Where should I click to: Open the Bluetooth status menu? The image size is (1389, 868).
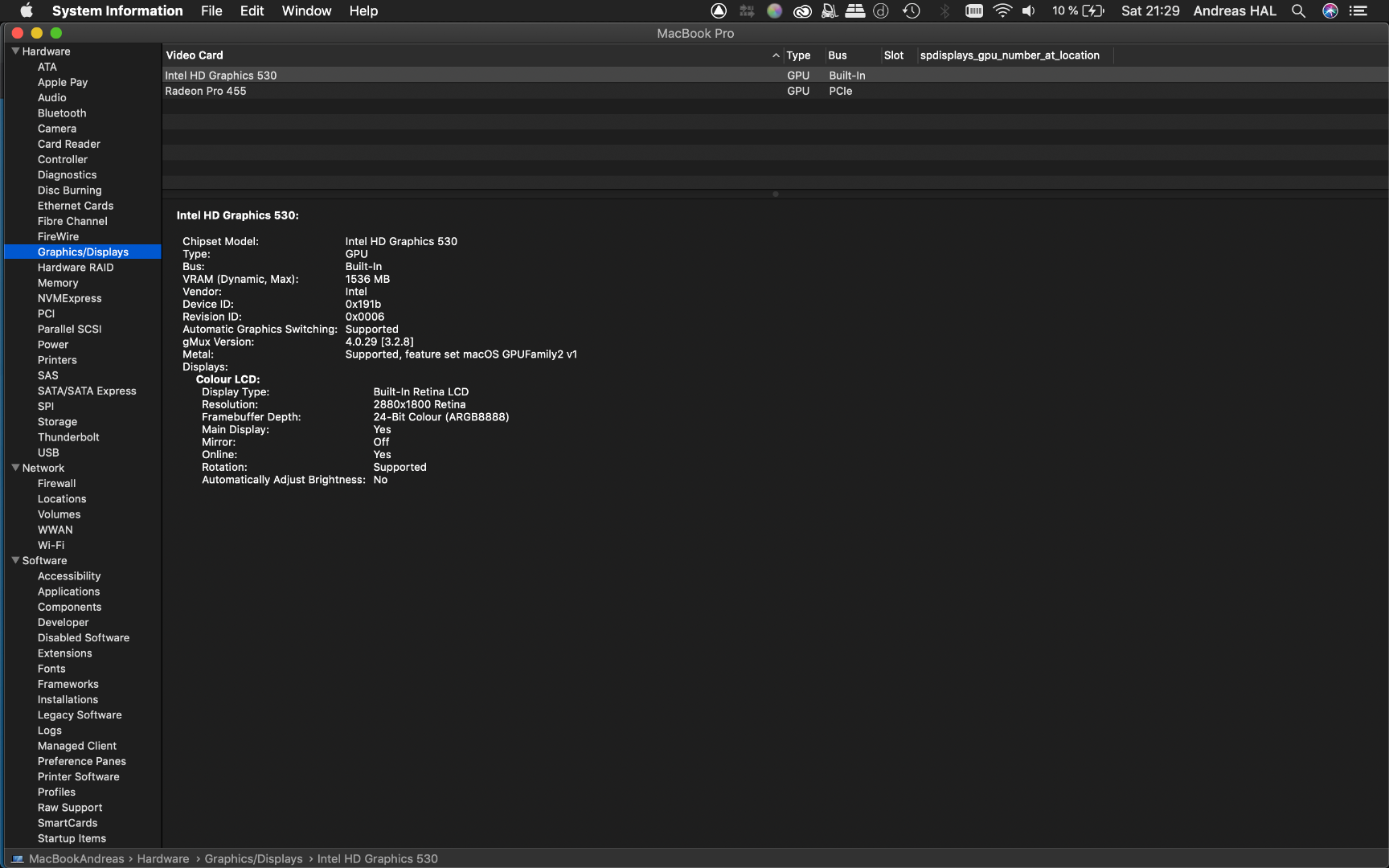coord(945,10)
